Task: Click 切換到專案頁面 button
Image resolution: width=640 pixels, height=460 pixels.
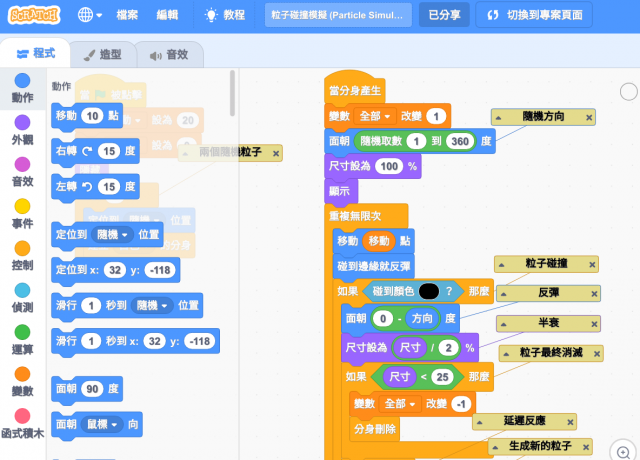Action: tap(534, 15)
